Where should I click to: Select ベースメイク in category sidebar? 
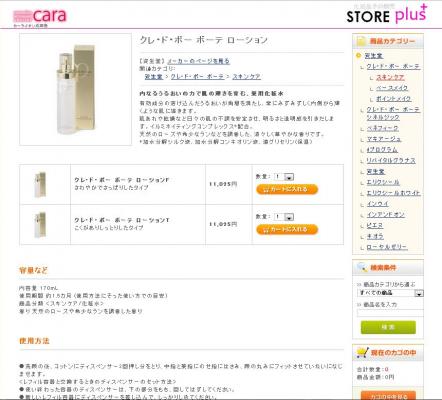point(392,88)
